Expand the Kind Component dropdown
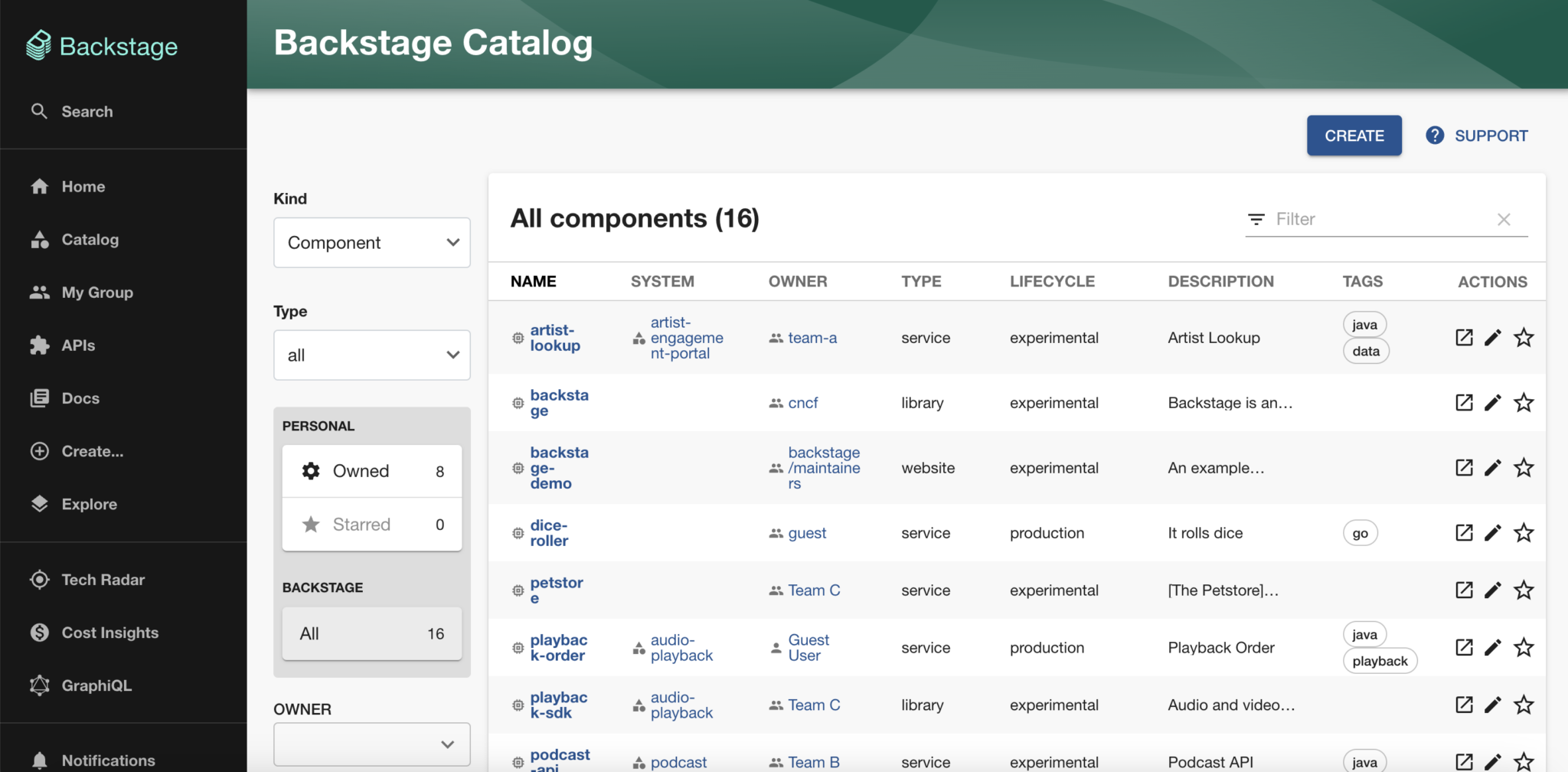 click(x=372, y=243)
